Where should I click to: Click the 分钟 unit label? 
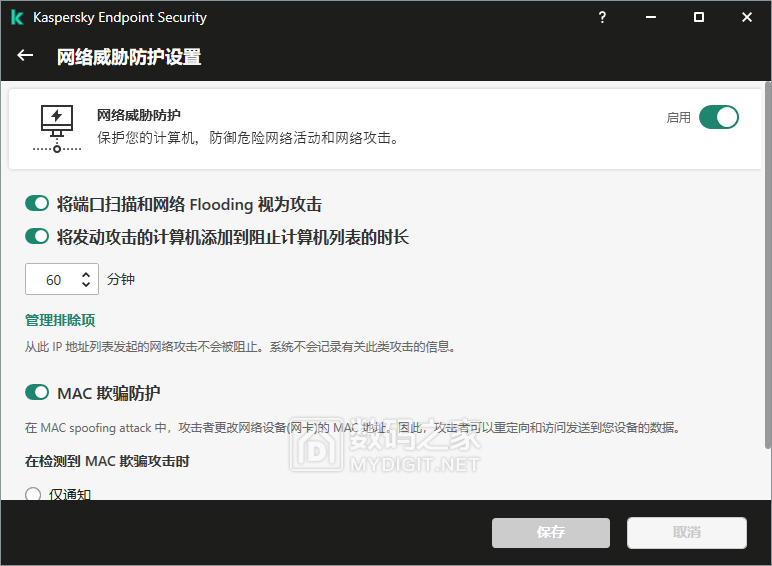(121, 279)
